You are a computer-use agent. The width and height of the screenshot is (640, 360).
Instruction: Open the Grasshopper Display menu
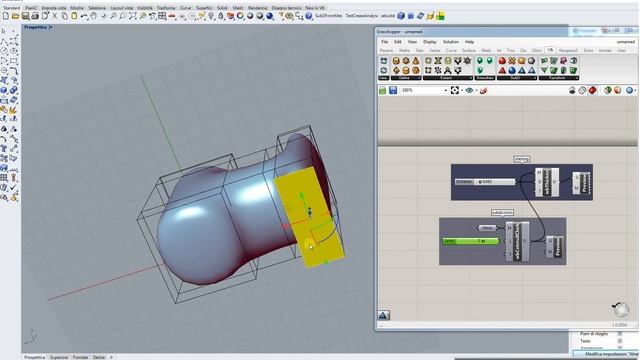pos(429,42)
